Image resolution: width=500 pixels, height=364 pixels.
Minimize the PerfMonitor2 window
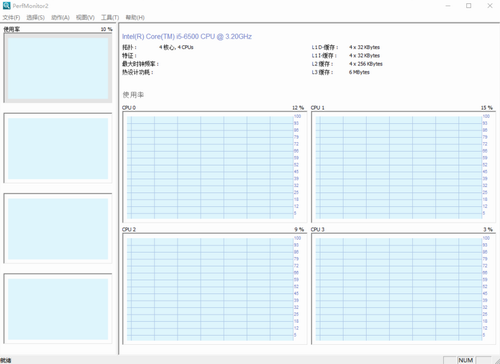coord(448,6)
